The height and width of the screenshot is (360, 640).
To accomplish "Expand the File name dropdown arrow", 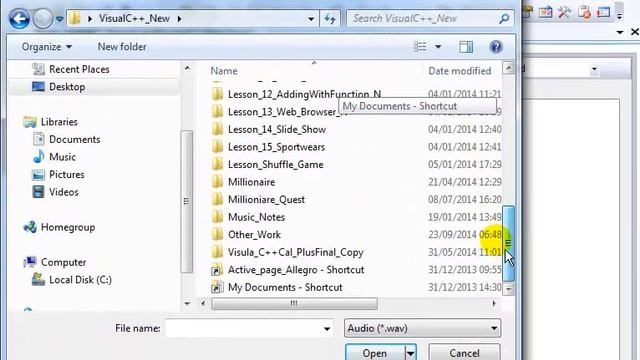I will (x=327, y=329).
